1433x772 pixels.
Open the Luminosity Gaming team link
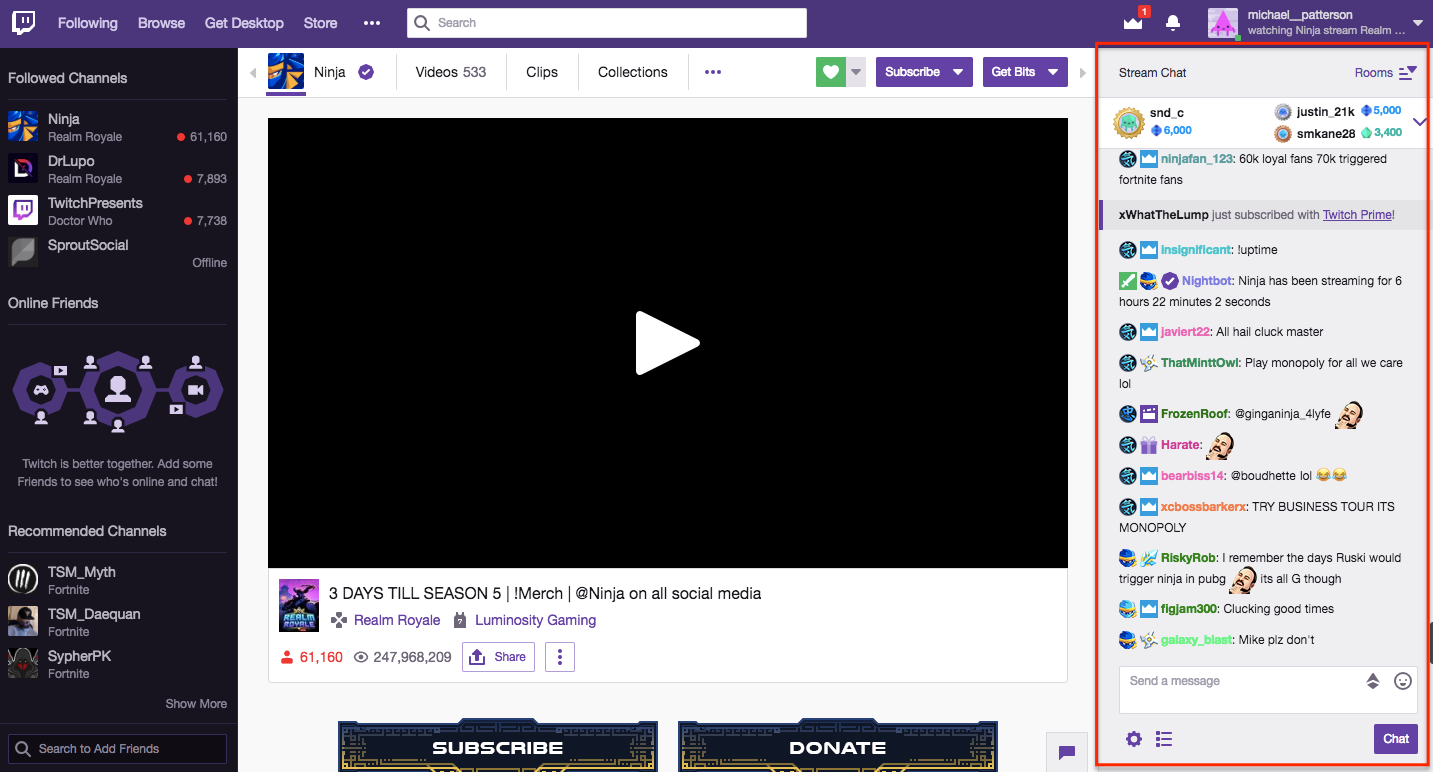click(535, 620)
